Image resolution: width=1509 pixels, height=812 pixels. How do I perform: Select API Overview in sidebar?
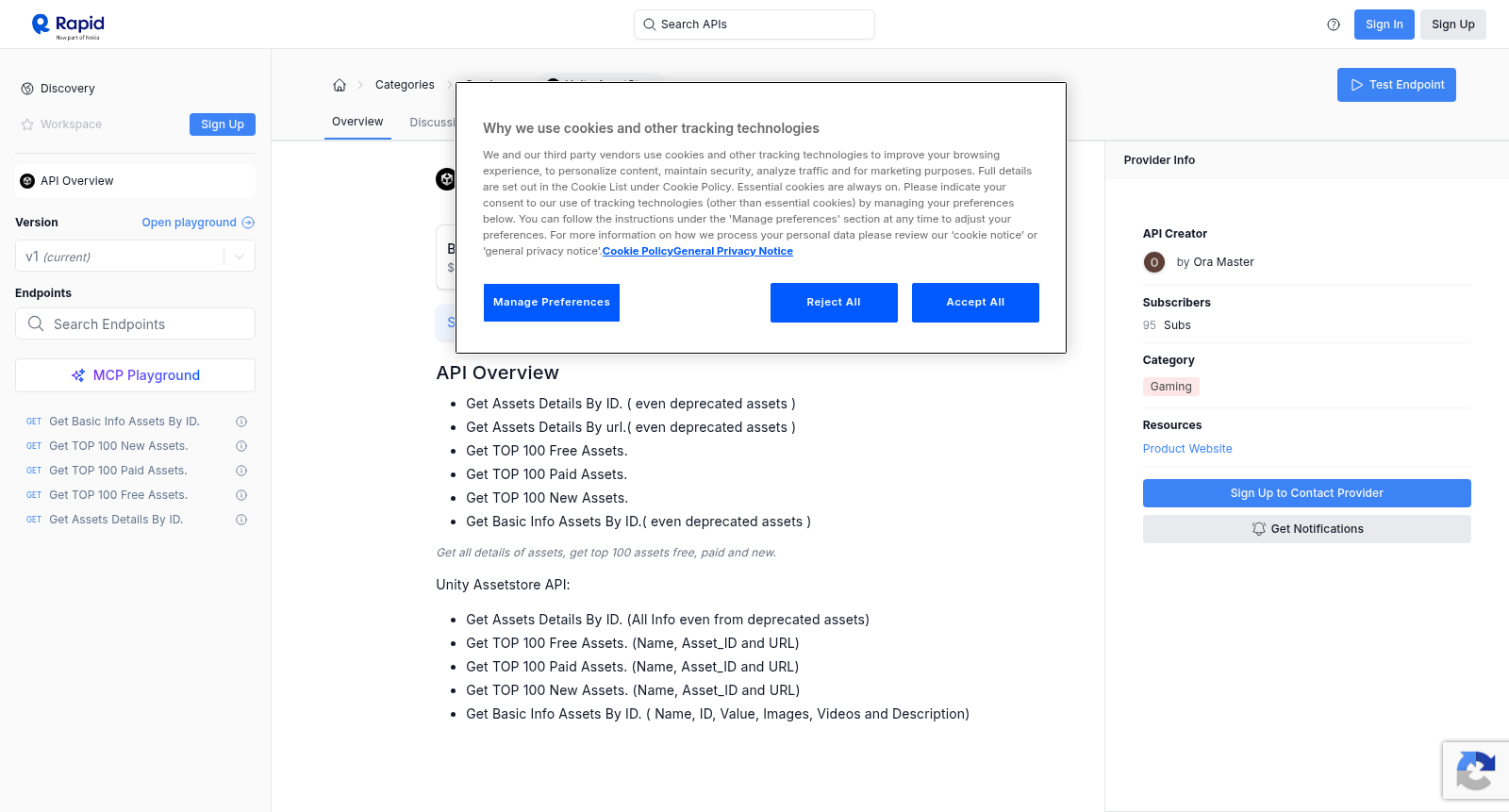[135, 181]
